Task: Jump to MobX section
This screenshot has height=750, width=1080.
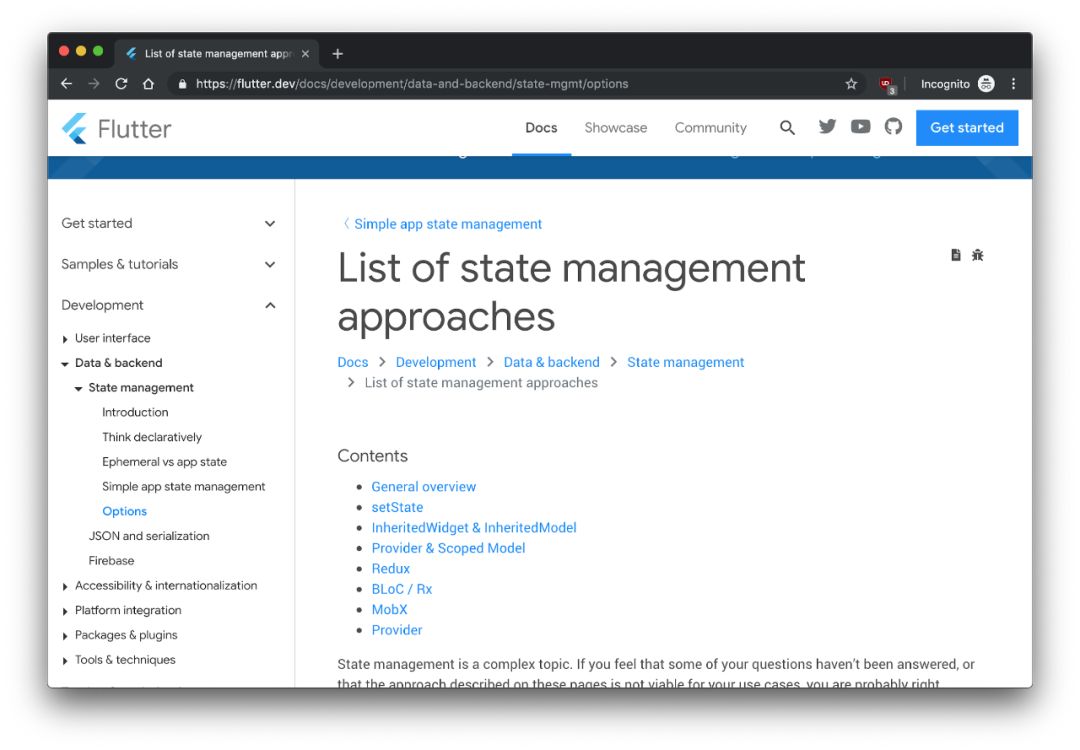Action: pyautogui.click(x=389, y=610)
